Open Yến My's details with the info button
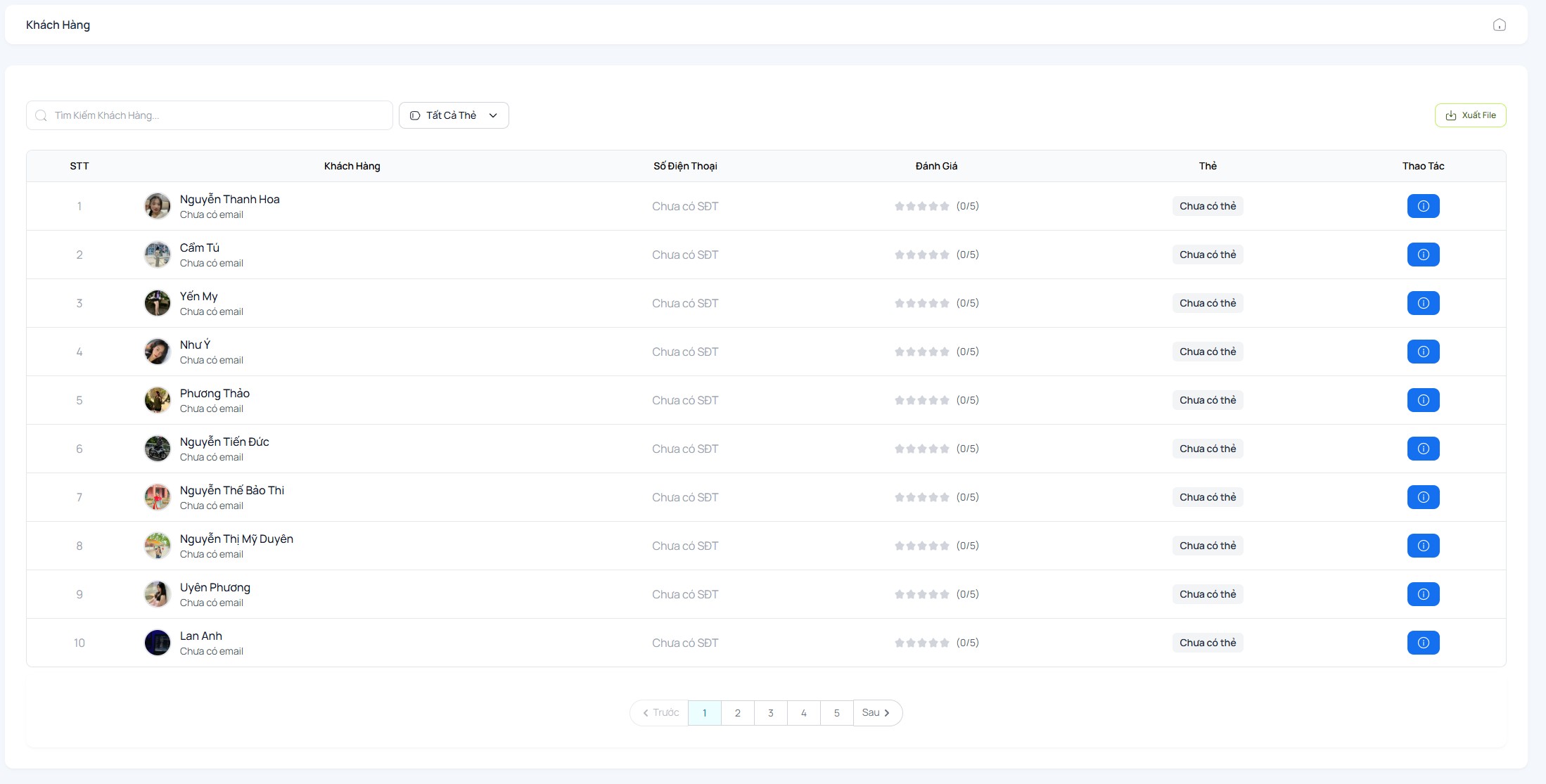1546x784 pixels. pos(1423,303)
